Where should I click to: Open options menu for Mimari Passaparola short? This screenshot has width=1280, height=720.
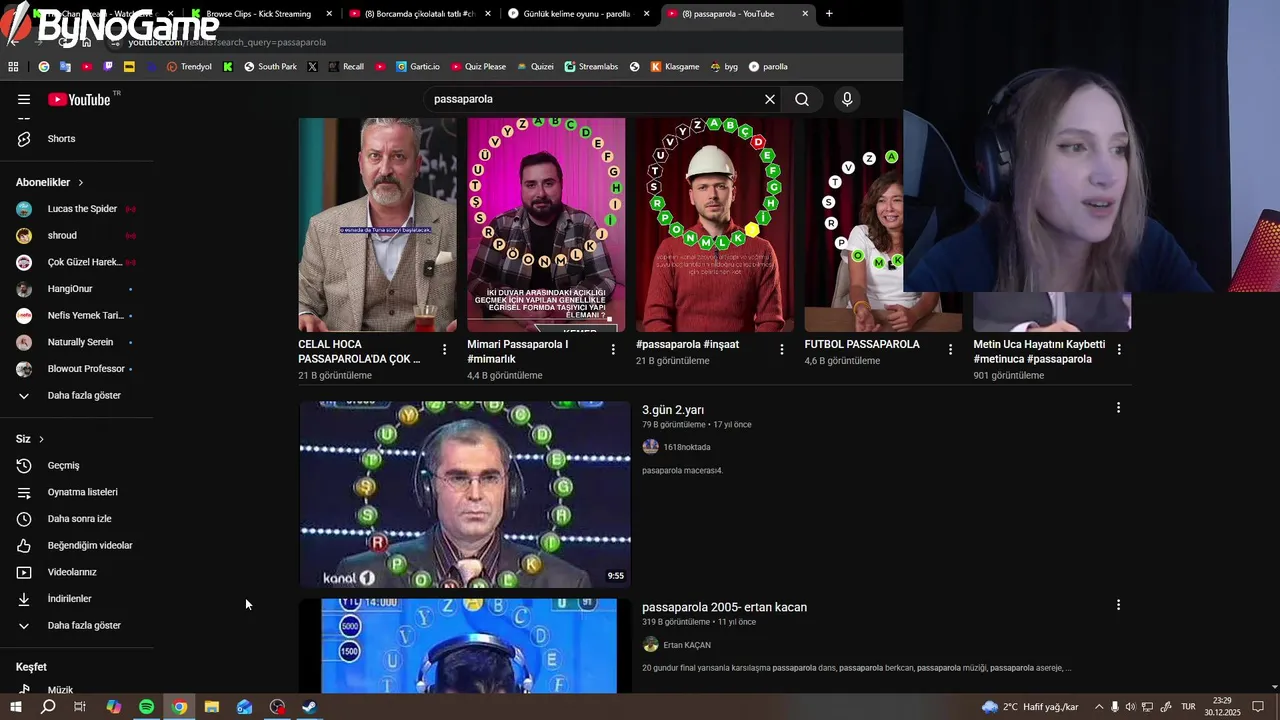click(x=613, y=350)
